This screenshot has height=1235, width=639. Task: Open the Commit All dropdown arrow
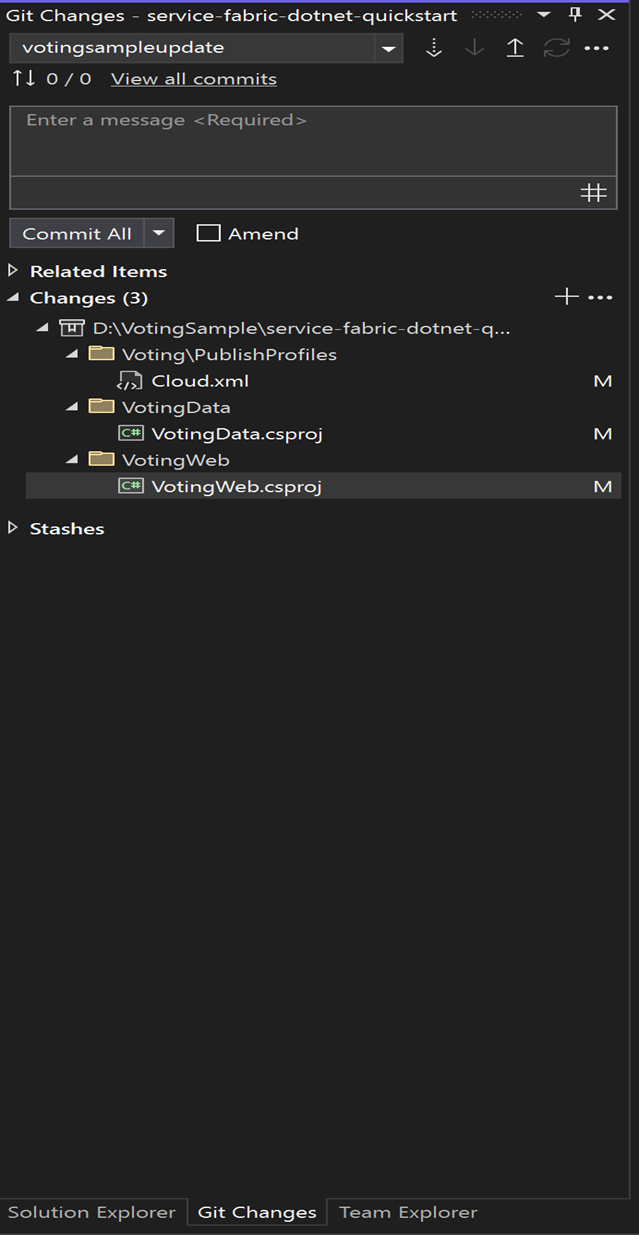(x=157, y=233)
